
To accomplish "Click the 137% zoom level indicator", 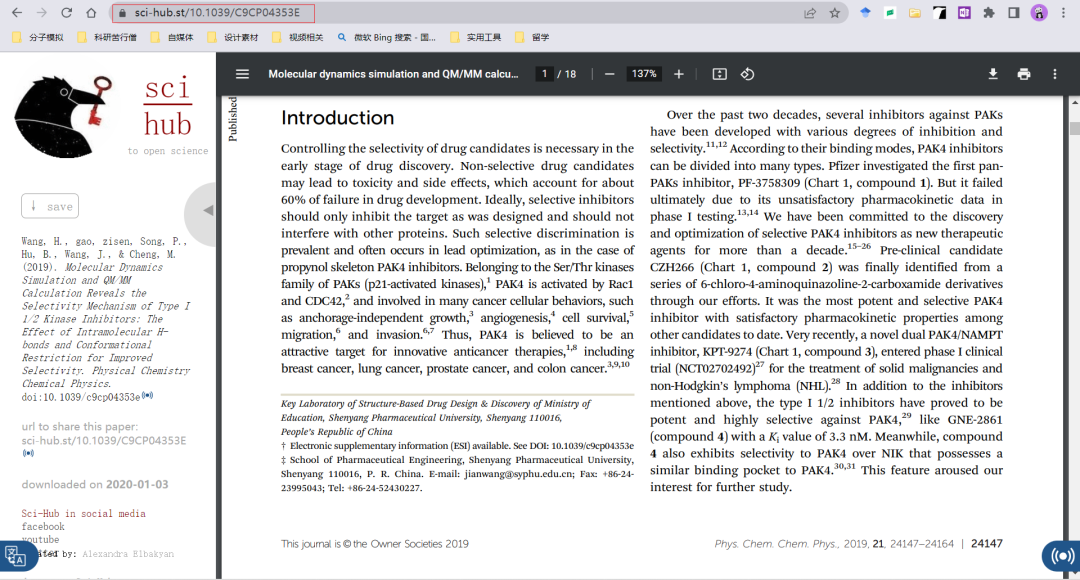I will pyautogui.click(x=644, y=73).
